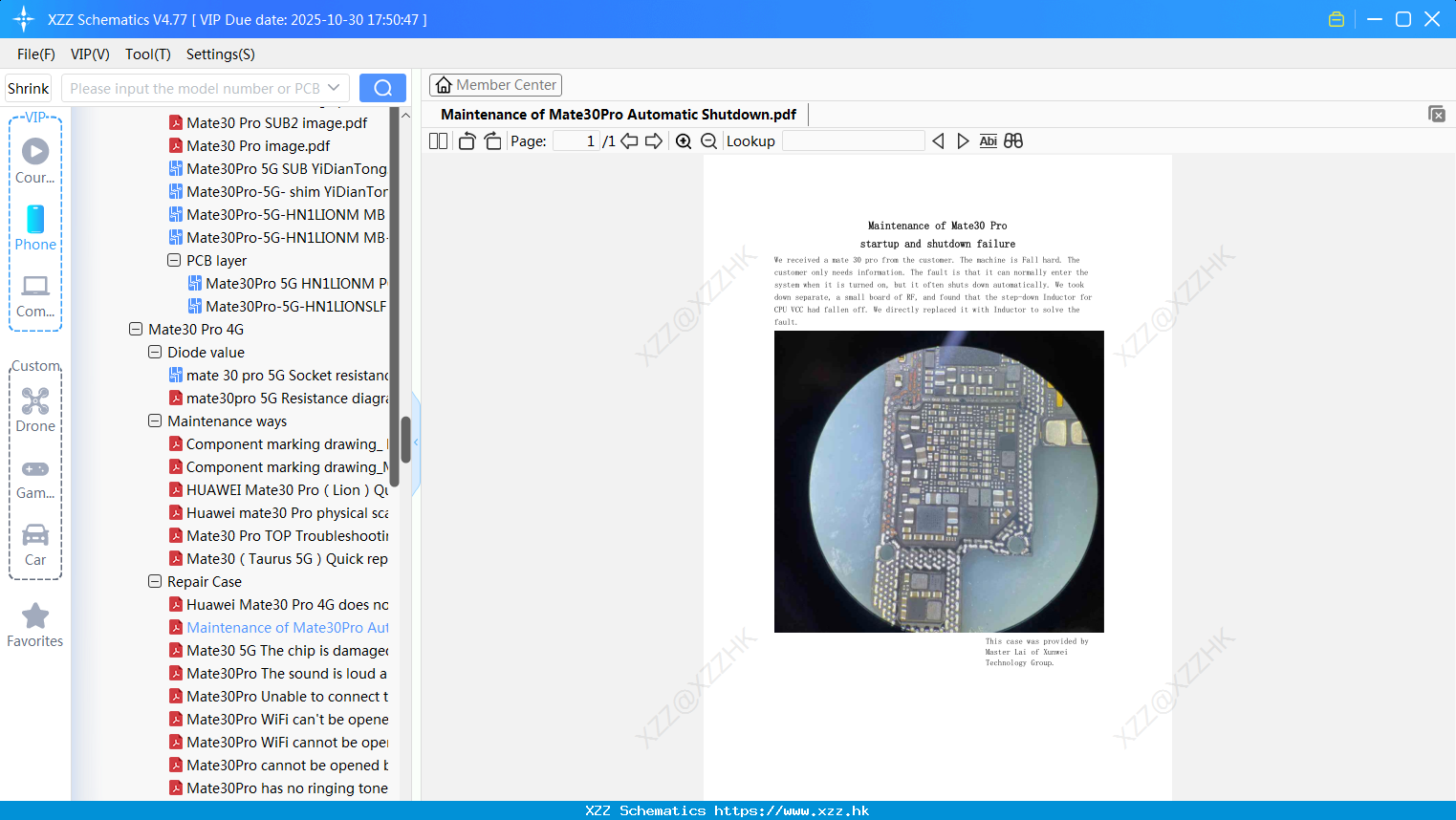The height and width of the screenshot is (820, 1456).
Task: Click the model number search input
Action: tap(194, 88)
